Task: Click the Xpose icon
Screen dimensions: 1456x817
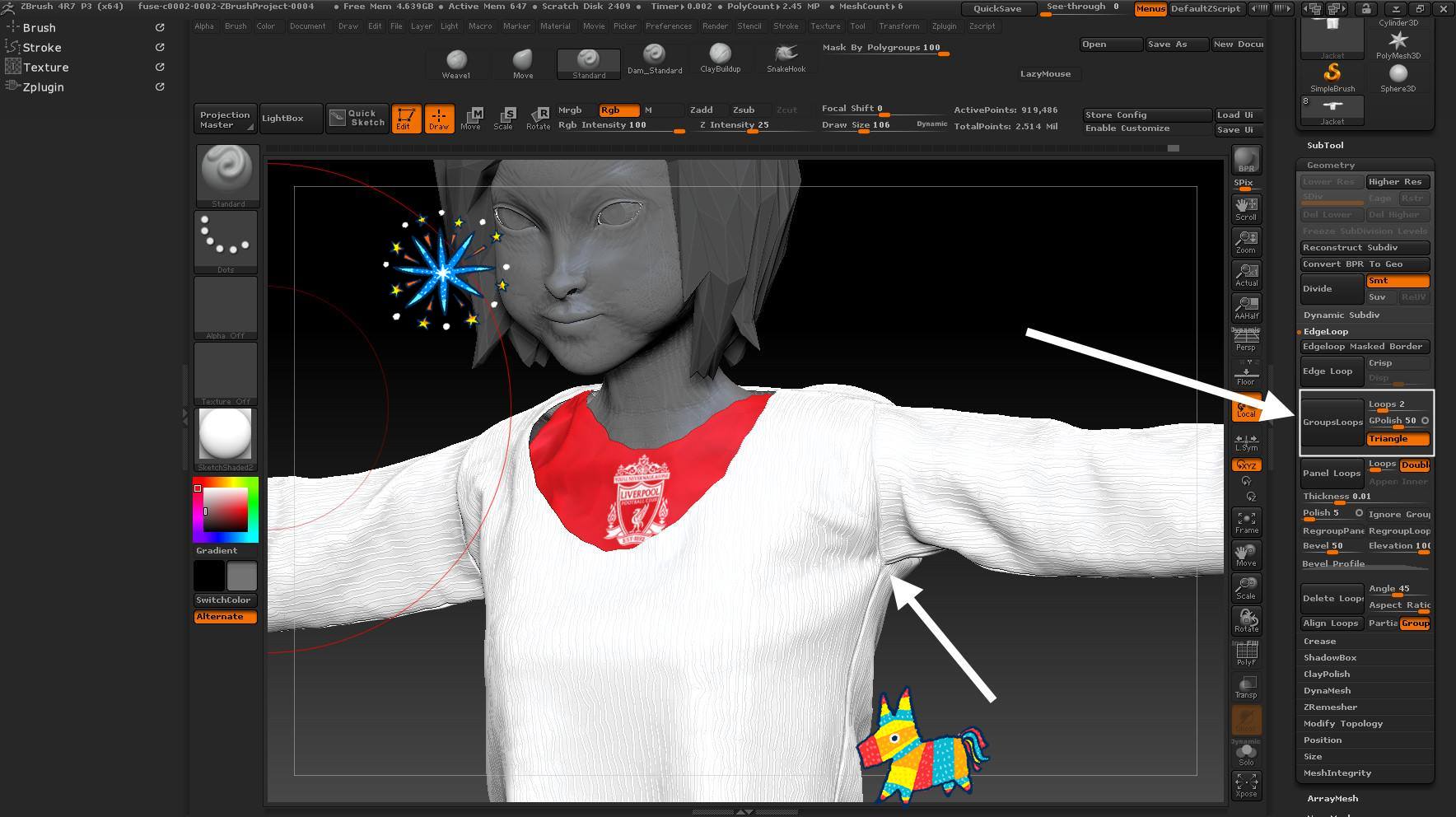Action: pyautogui.click(x=1246, y=785)
